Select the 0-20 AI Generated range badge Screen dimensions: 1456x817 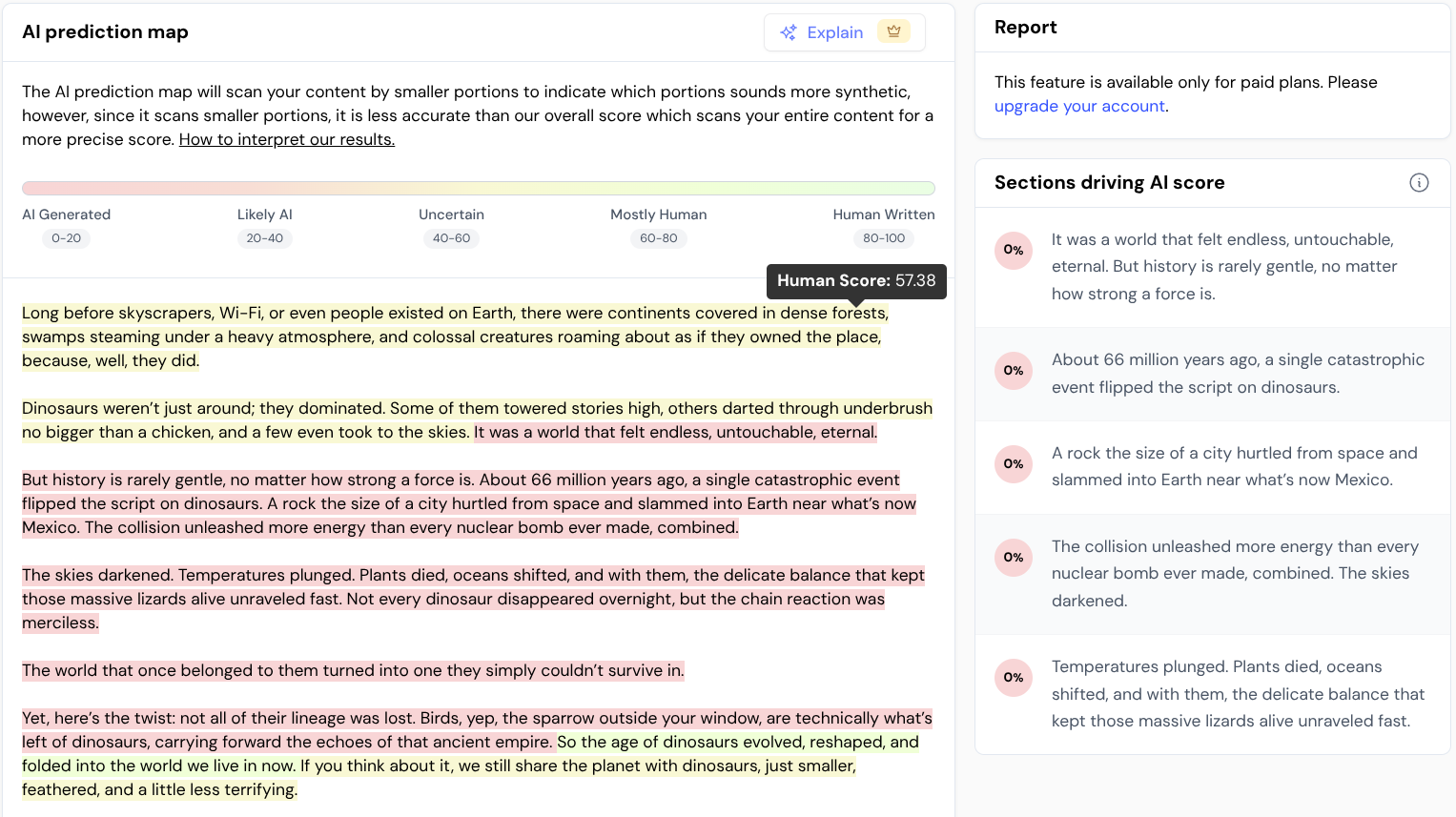[67, 238]
